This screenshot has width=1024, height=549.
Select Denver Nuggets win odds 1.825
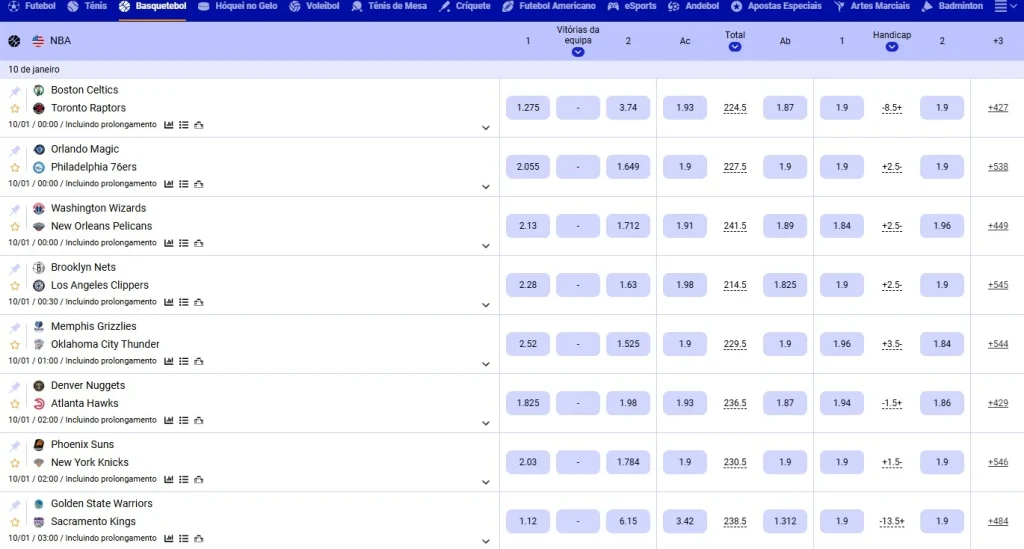pyautogui.click(x=528, y=403)
